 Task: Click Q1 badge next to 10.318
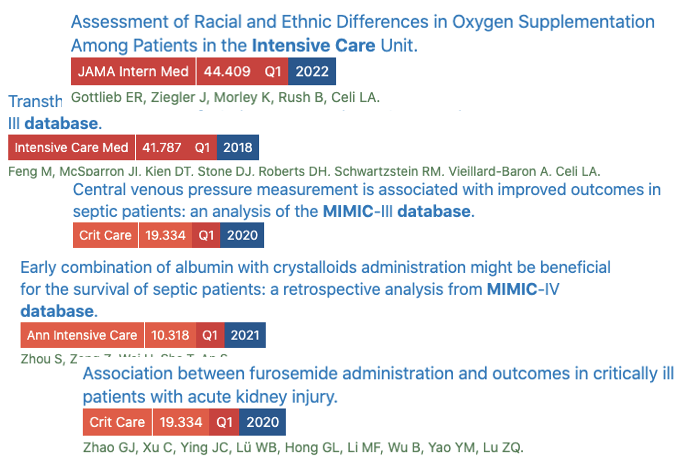tap(211, 335)
